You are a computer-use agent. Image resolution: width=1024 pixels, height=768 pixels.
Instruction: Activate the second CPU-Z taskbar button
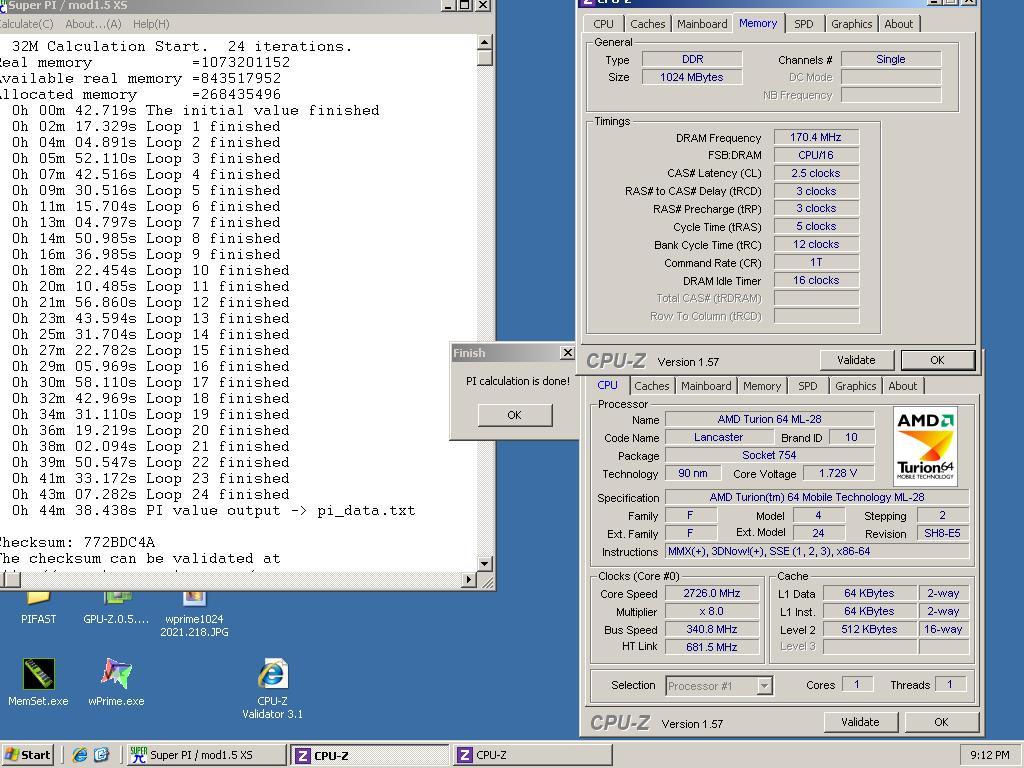coord(533,755)
